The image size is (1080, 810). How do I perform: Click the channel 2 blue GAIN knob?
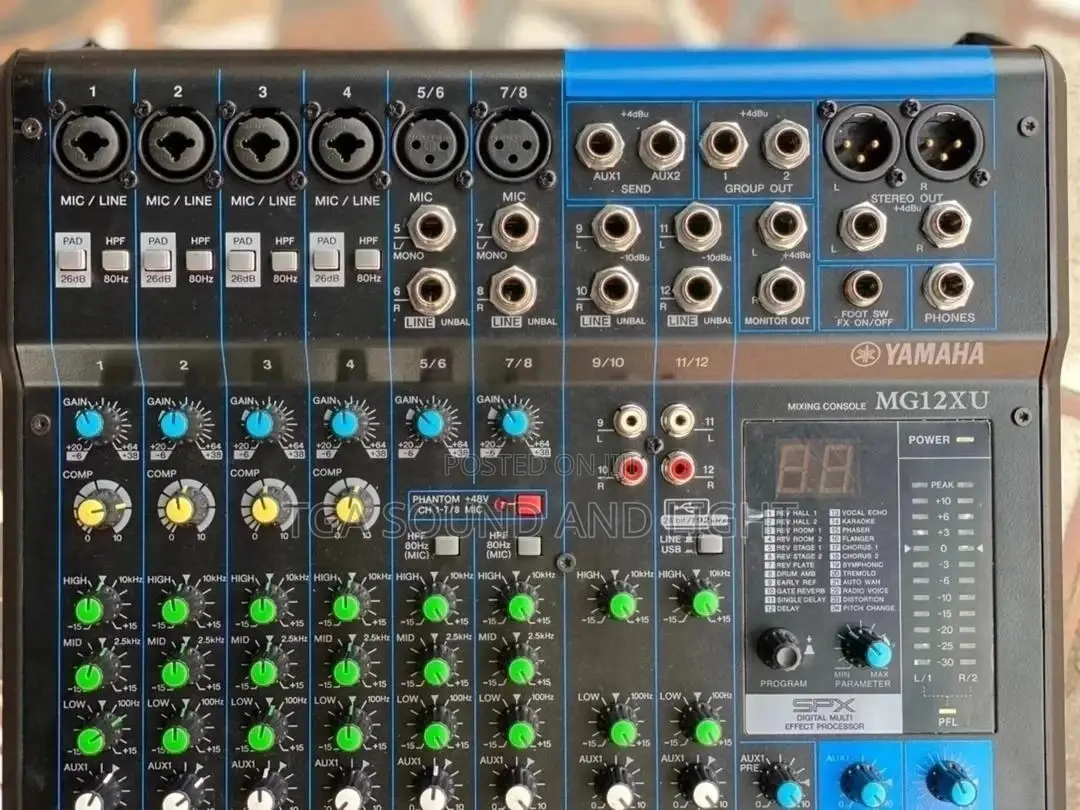[174, 424]
